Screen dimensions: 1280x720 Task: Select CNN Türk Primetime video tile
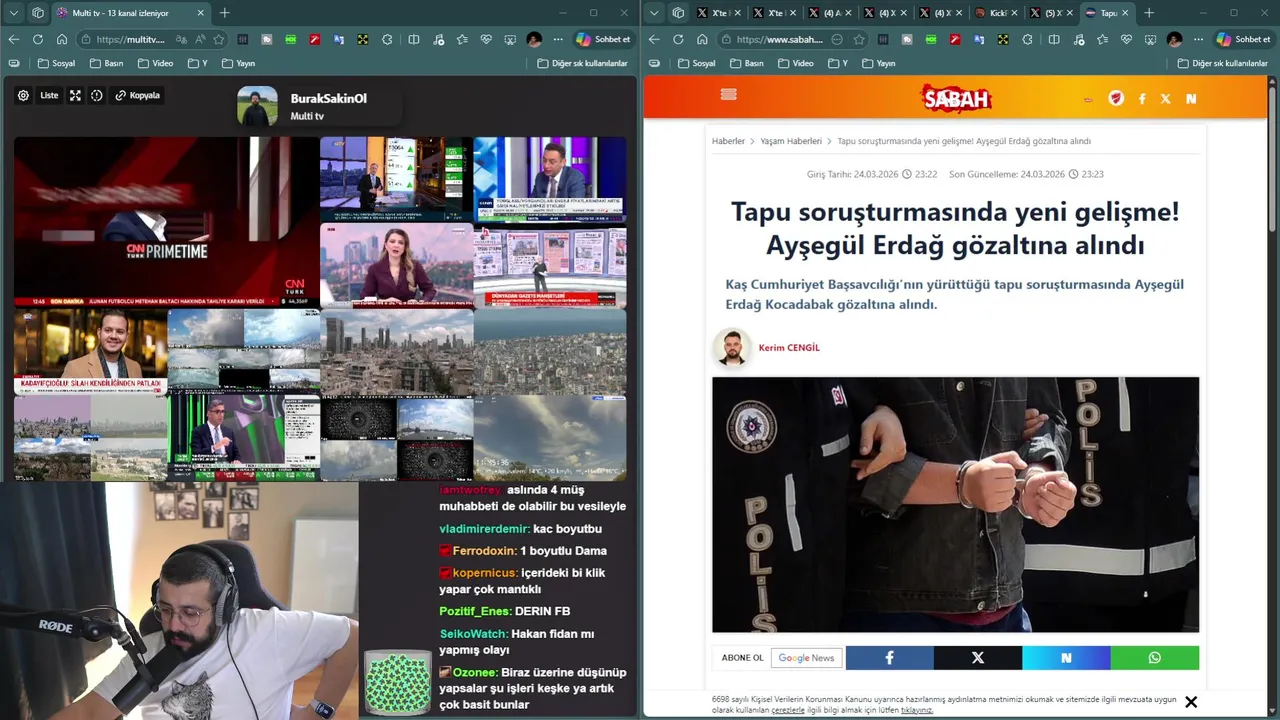point(166,221)
